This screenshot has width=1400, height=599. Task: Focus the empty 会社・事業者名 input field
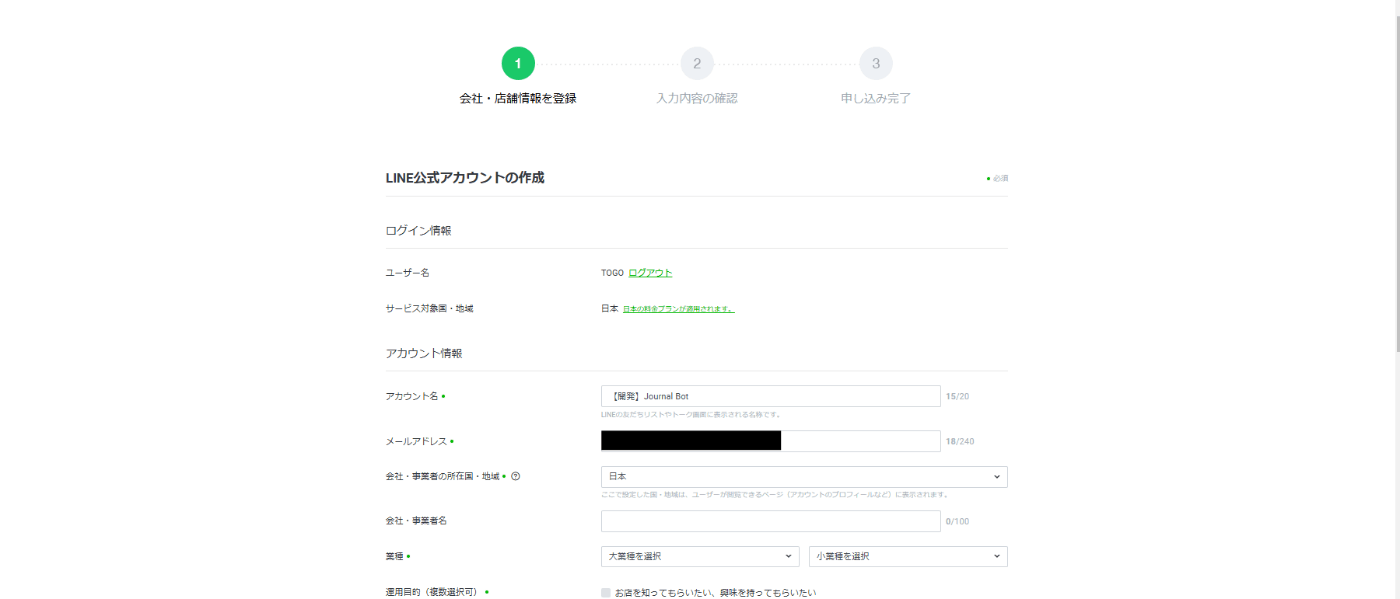point(770,521)
